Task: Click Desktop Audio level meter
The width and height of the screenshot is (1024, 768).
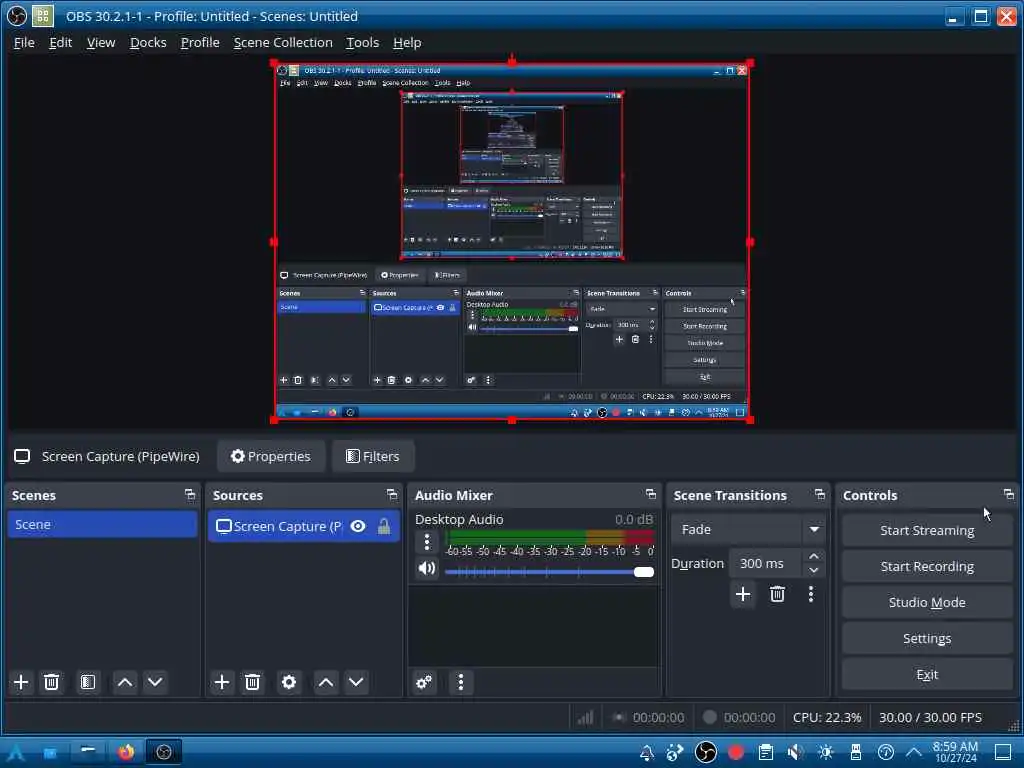Action: (549, 537)
